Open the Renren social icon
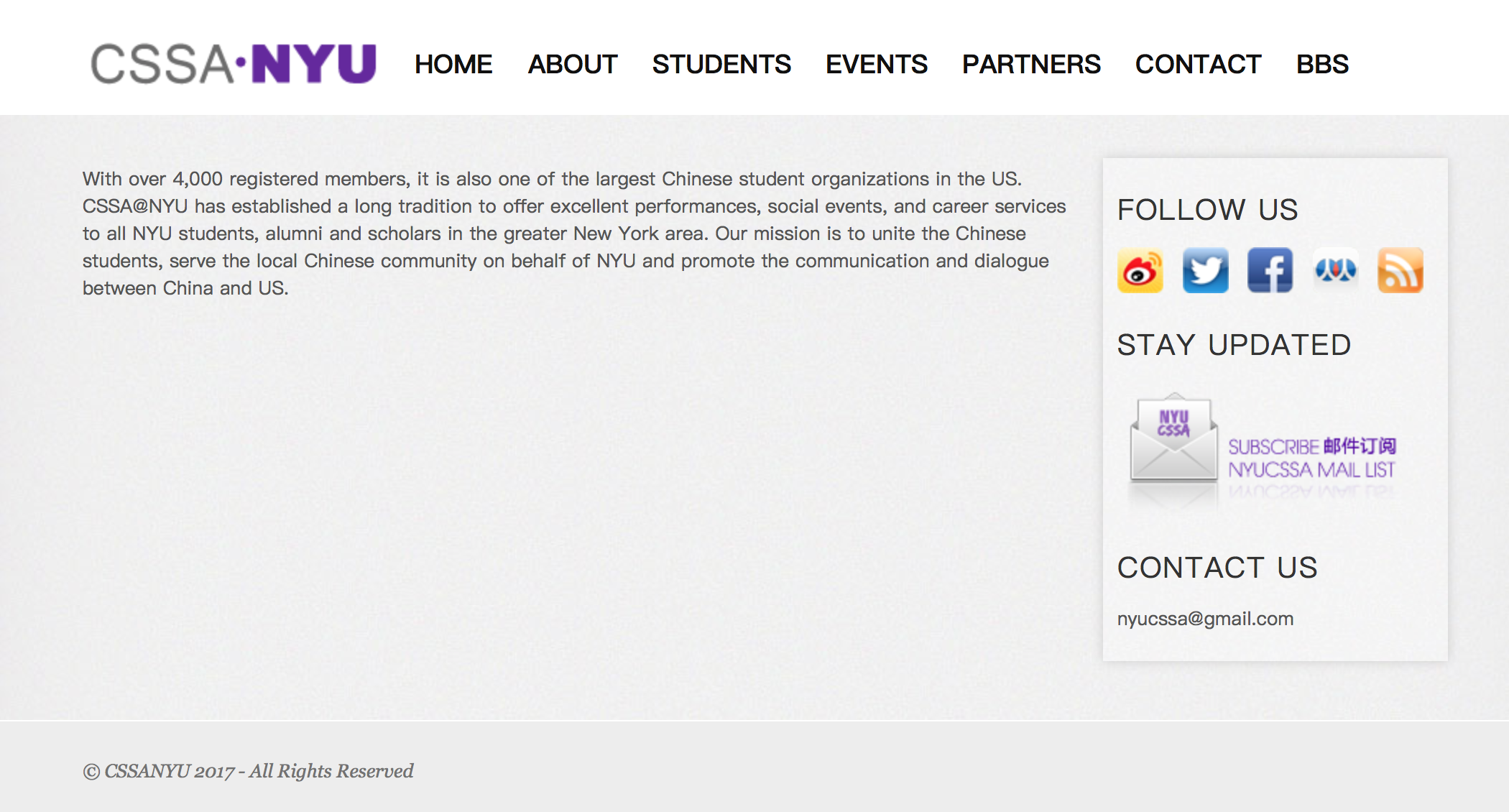The width and height of the screenshot is (1509, 812). pyautogui.click(x=1335, y=270)
